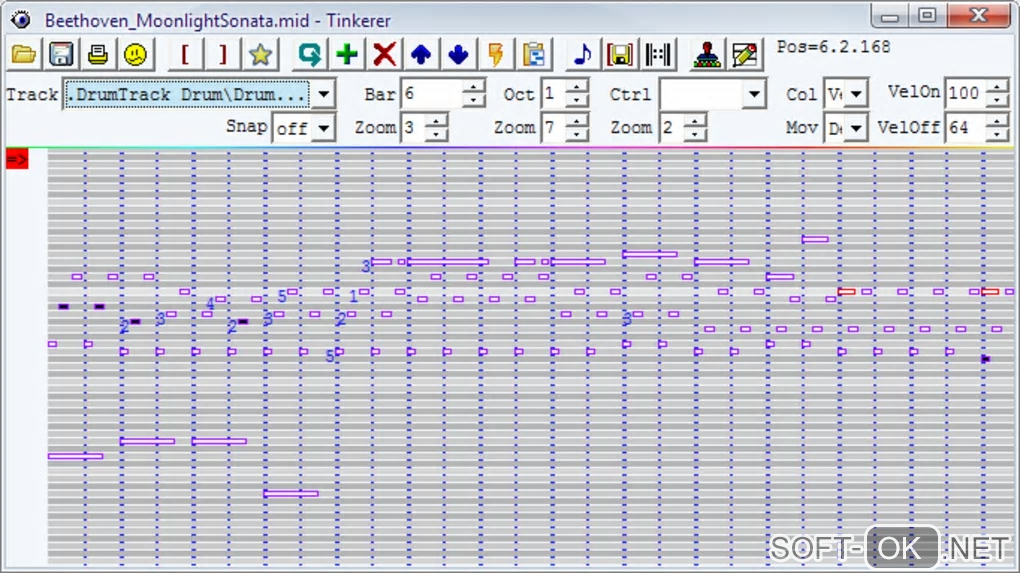The height and width of the screenshot is (573, 1020).
Task: Decrease the Zoom 3 value
Action: click(x=436, y=135)
